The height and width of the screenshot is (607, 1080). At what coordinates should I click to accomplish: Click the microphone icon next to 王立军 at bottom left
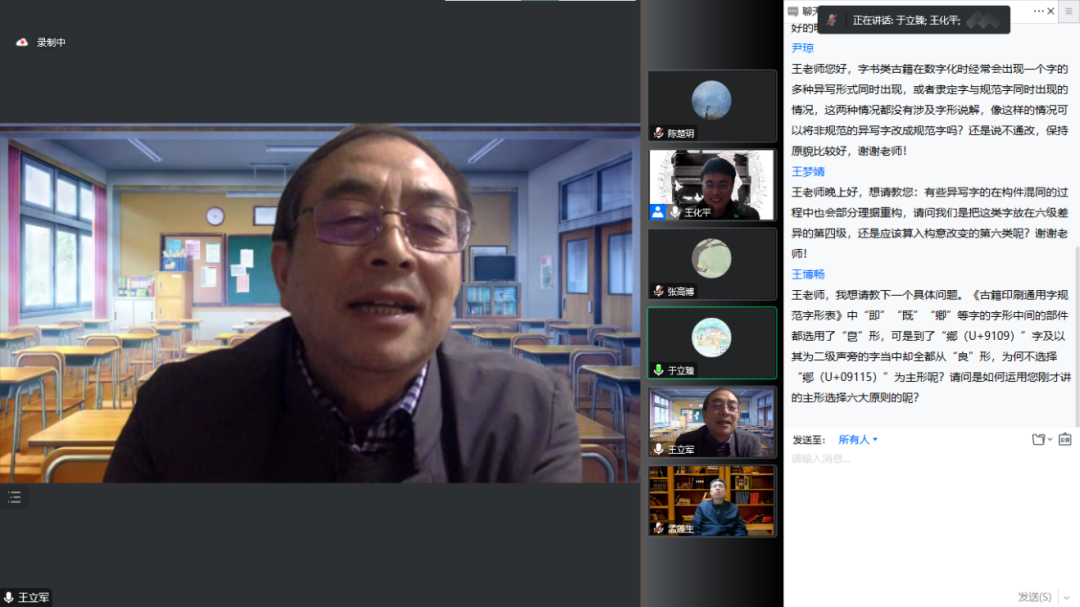tap(9, 597)
